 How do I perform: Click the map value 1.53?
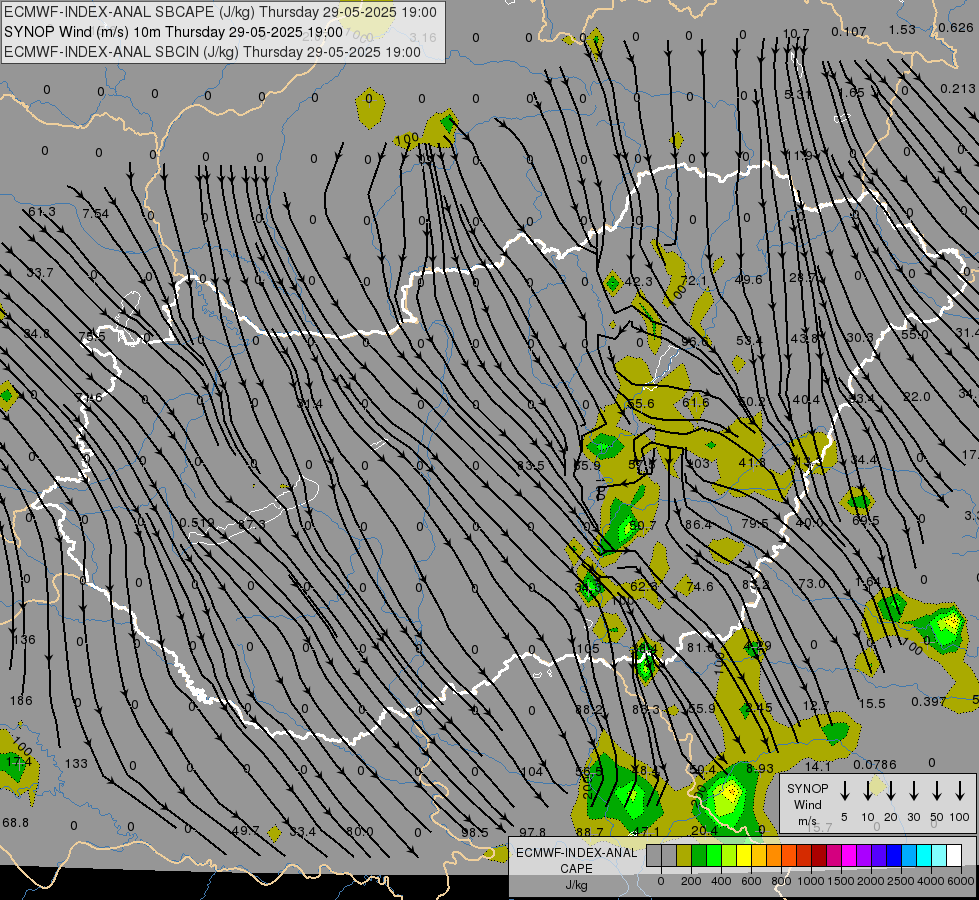click(902, 29)
